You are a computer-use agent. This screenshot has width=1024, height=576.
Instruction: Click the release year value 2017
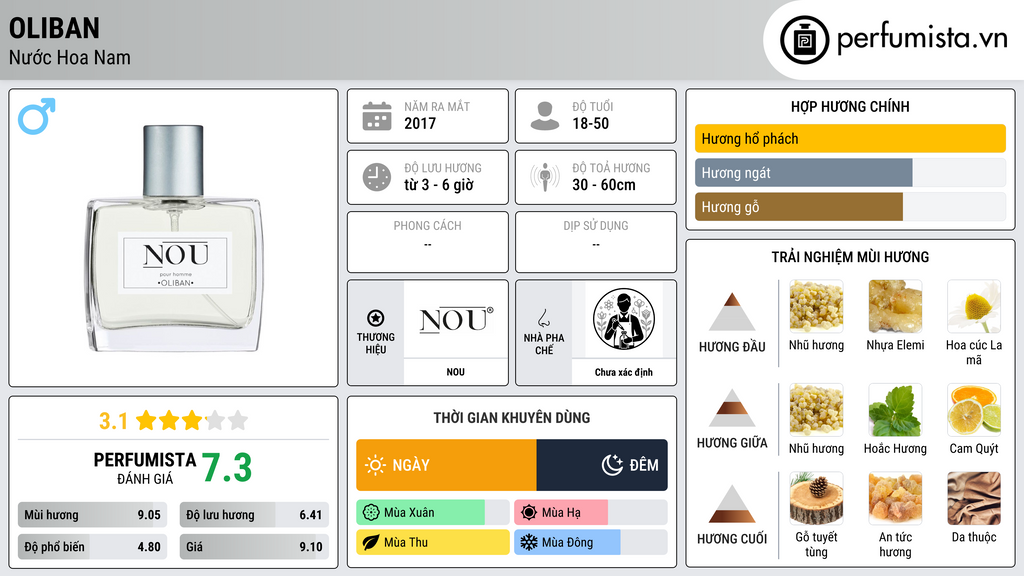coord(420,123)
